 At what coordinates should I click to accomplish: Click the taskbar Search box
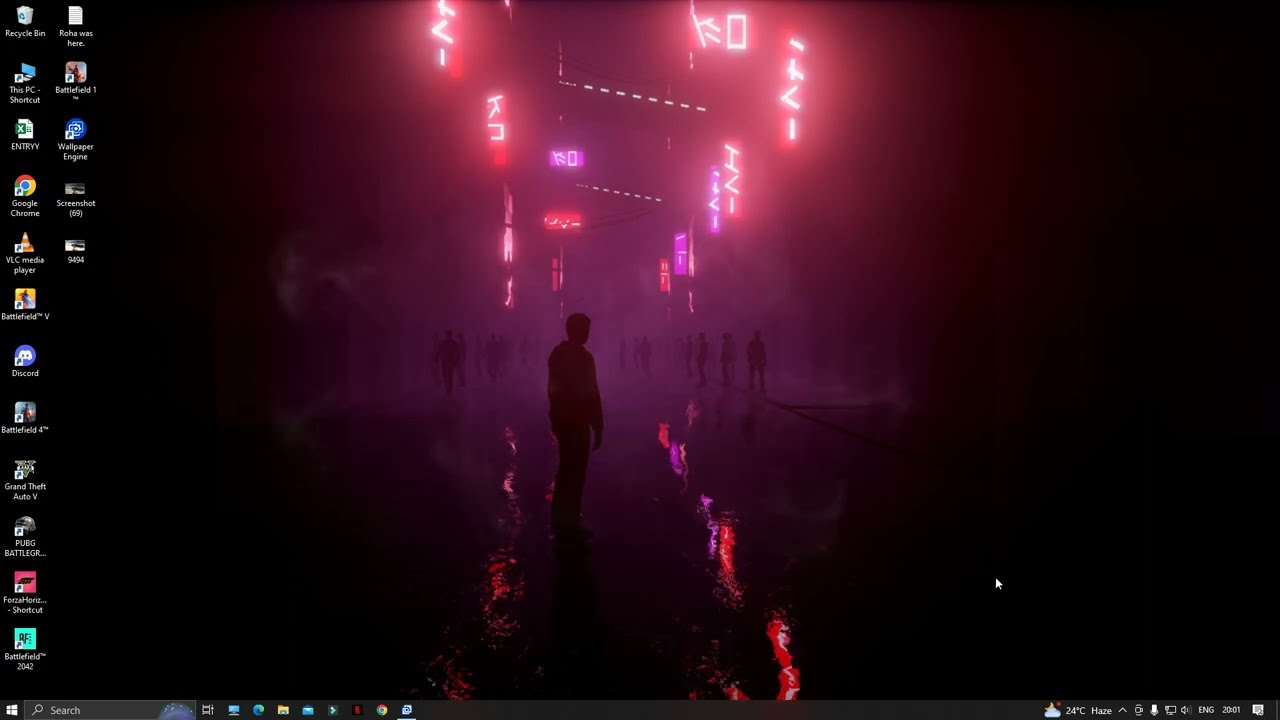click(110, 710)
